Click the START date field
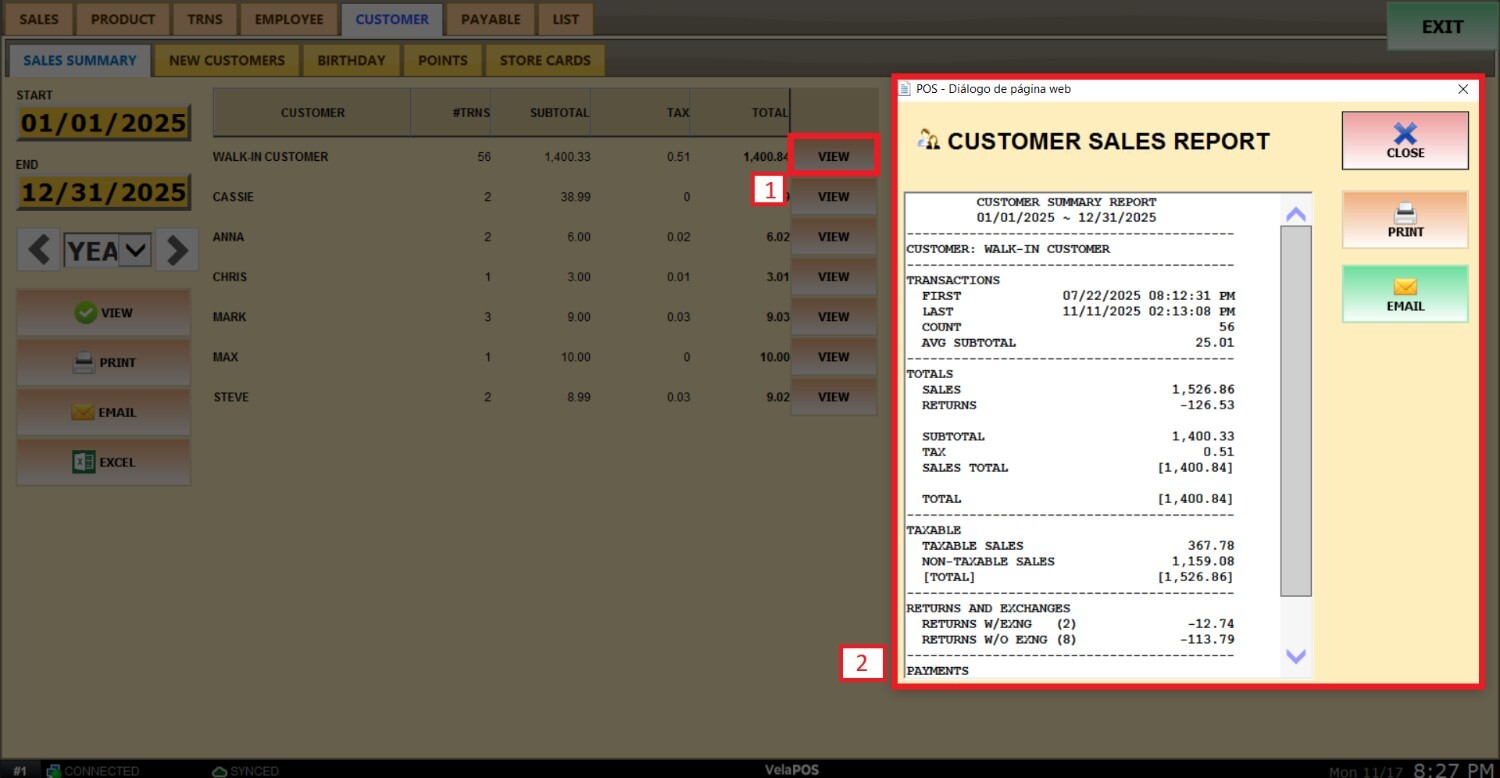 pyautogui.click(x=104, y=123)
